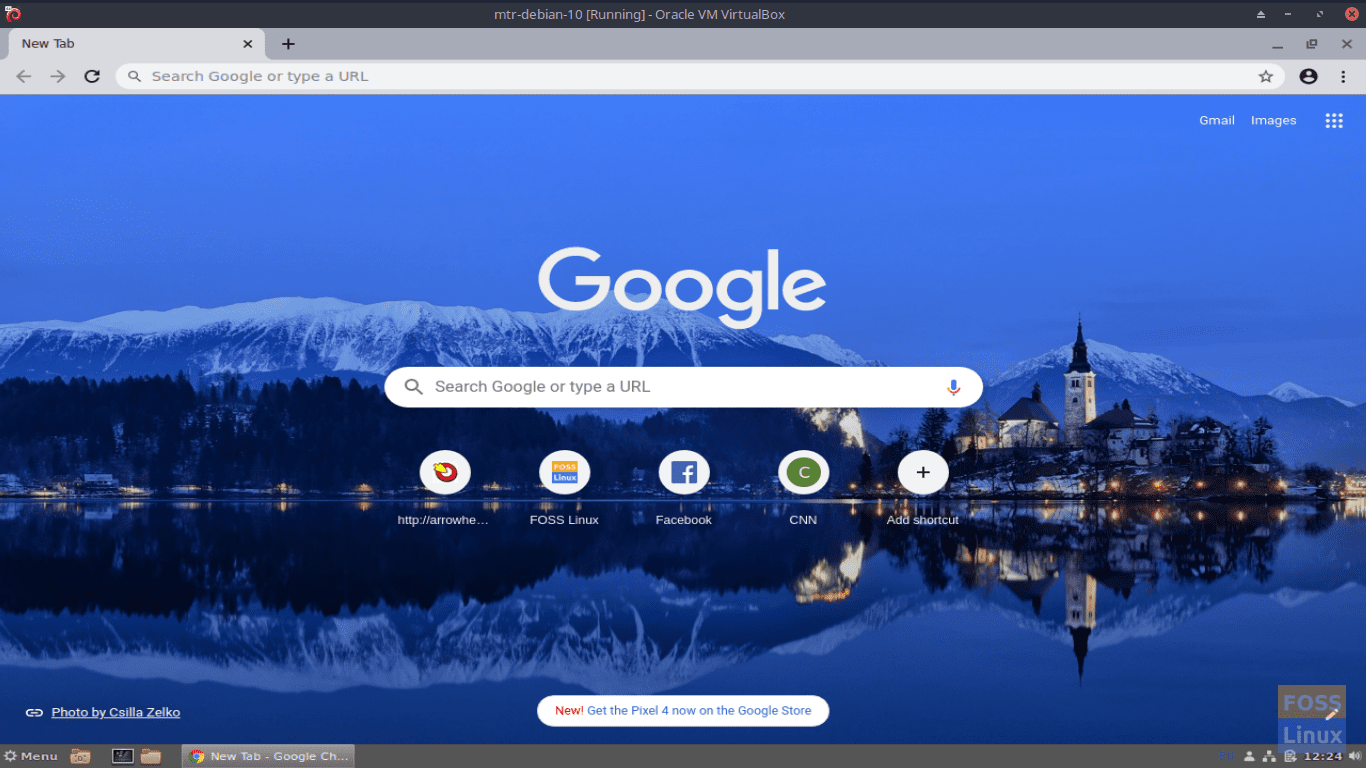Click inside the Google search box

683,387
